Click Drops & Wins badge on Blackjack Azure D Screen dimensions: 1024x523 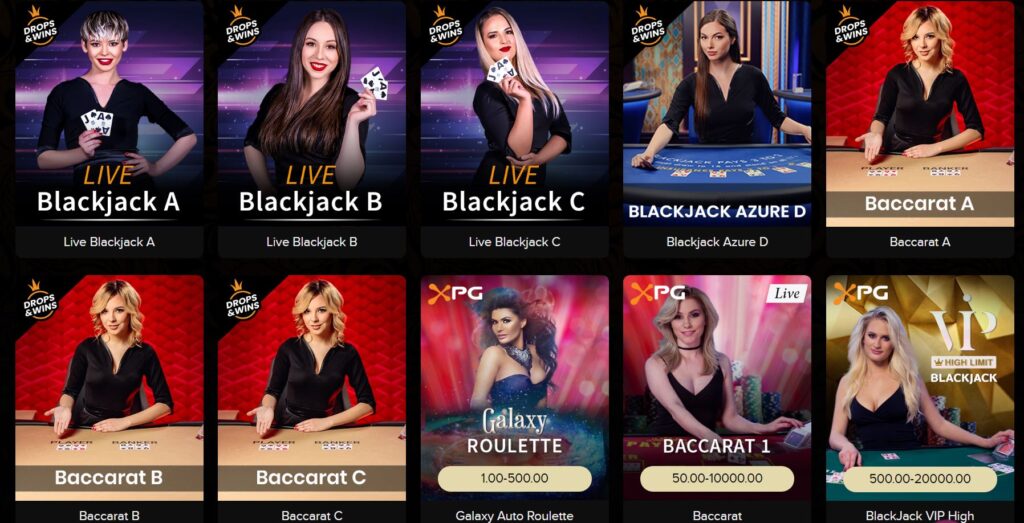[649, 26]
